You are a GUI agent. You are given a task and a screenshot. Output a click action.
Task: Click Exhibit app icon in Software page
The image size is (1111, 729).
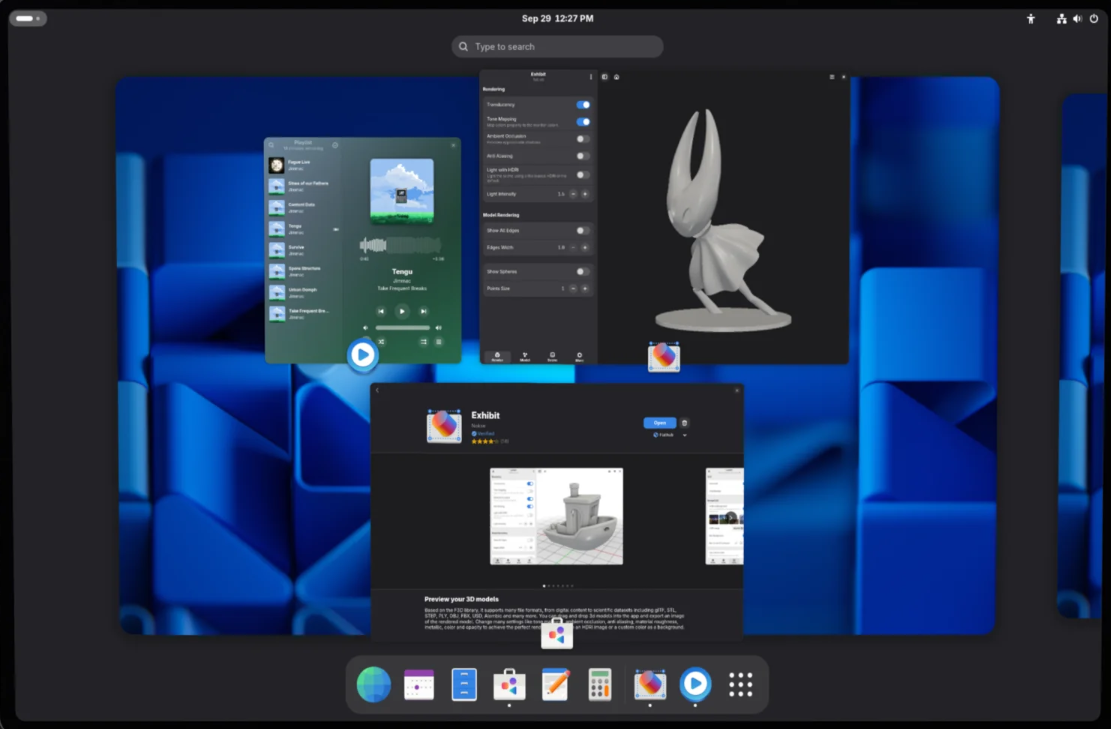point(444,425)
